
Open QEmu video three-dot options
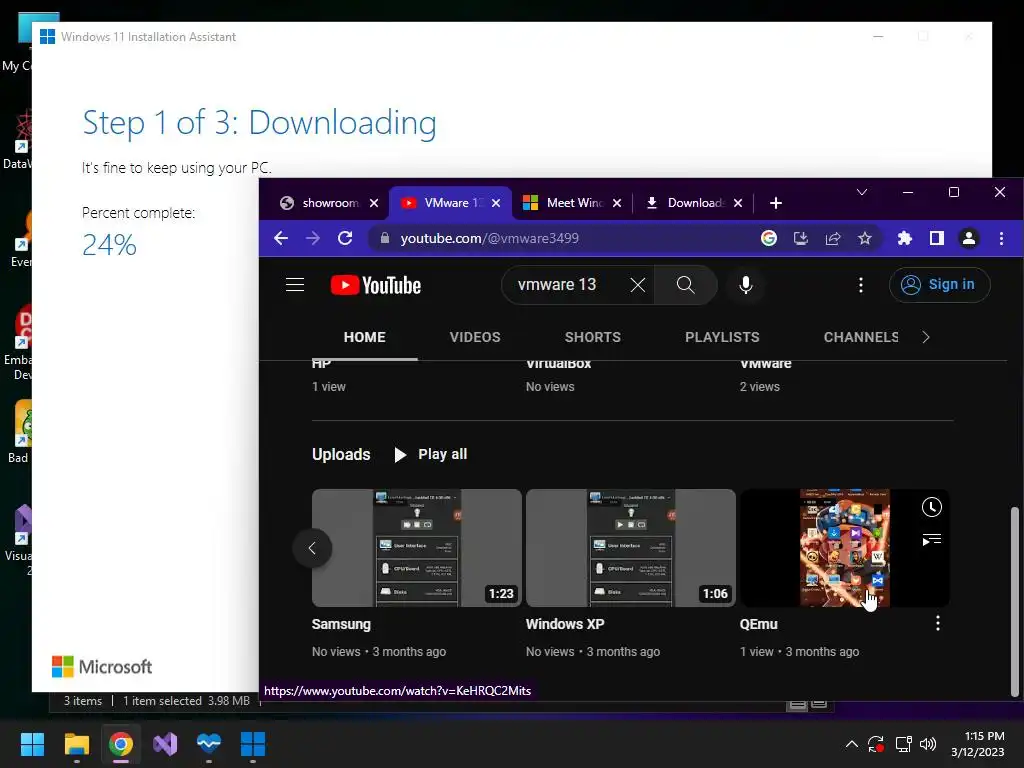click(938, 624)
